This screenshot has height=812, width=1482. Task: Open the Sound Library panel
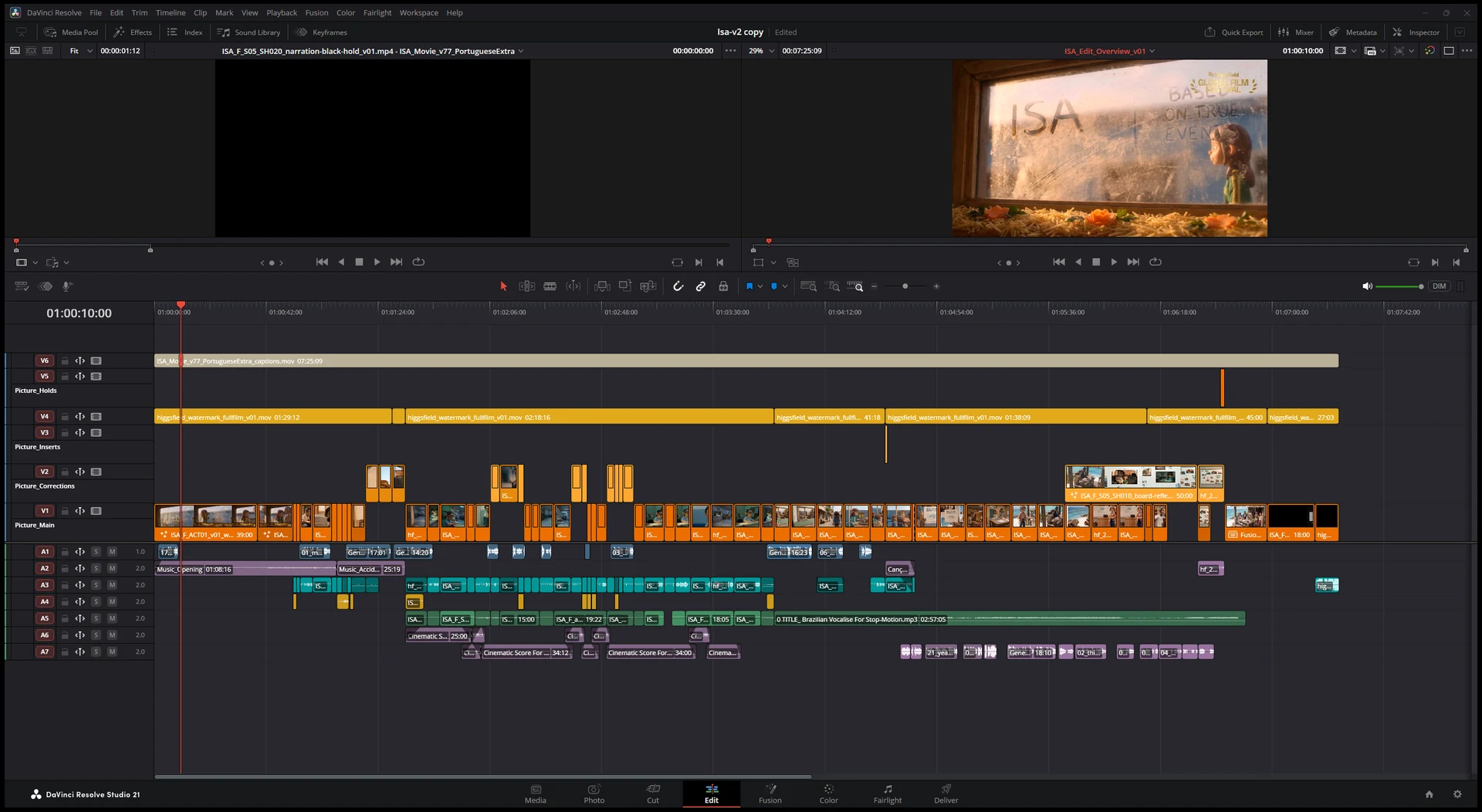click(249, 32)
